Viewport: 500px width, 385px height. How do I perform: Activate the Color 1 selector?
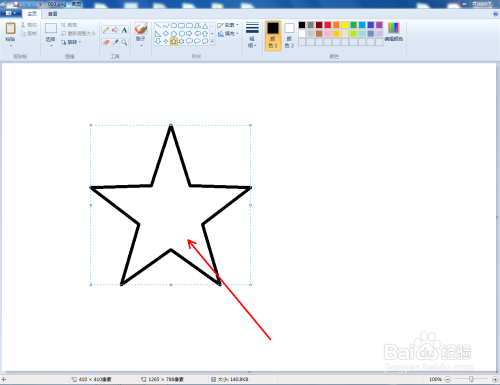(273, 36)
